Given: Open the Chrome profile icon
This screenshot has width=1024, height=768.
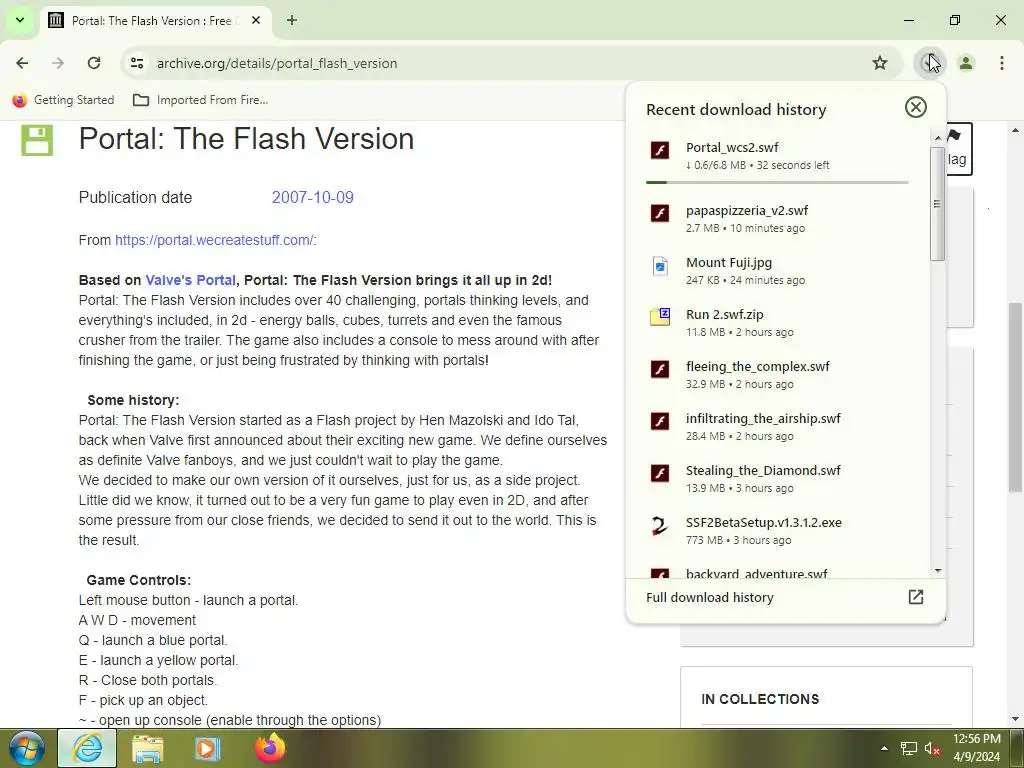Looking at the screenshot, I should click(x=965, y=63).
